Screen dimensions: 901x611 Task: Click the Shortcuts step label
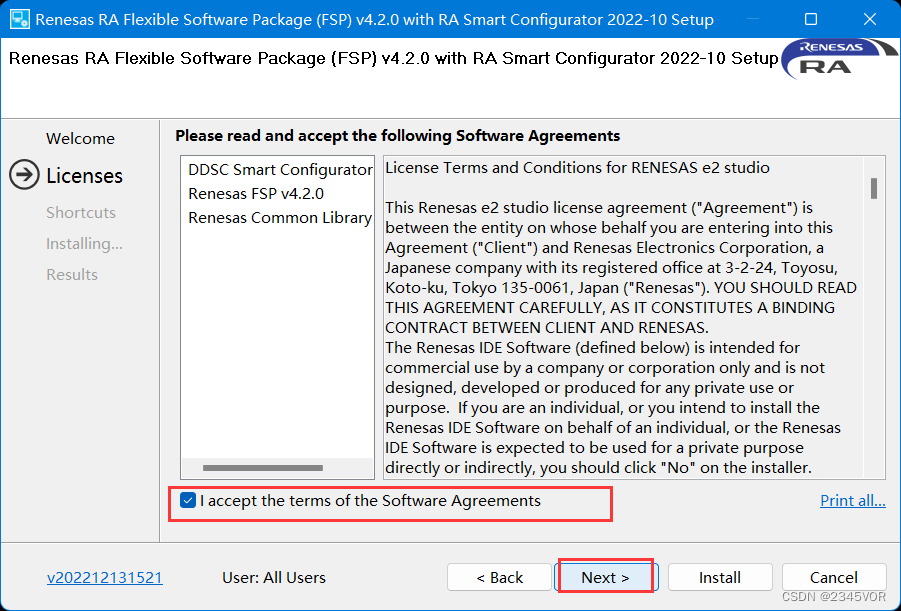point(81,212)
